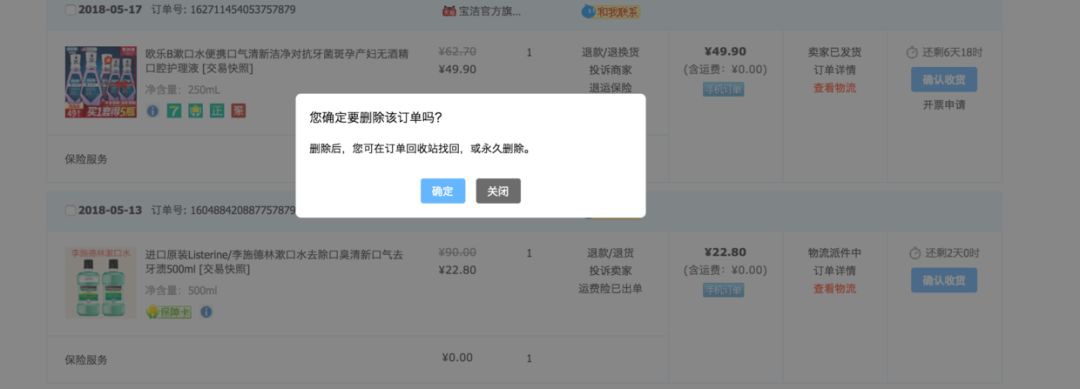Click the 宝洁官方旗舰店 shop icon
Image resolution: width=1080 pixels, height=389 pixels.
pyautogui.click(x=449, y=11)
